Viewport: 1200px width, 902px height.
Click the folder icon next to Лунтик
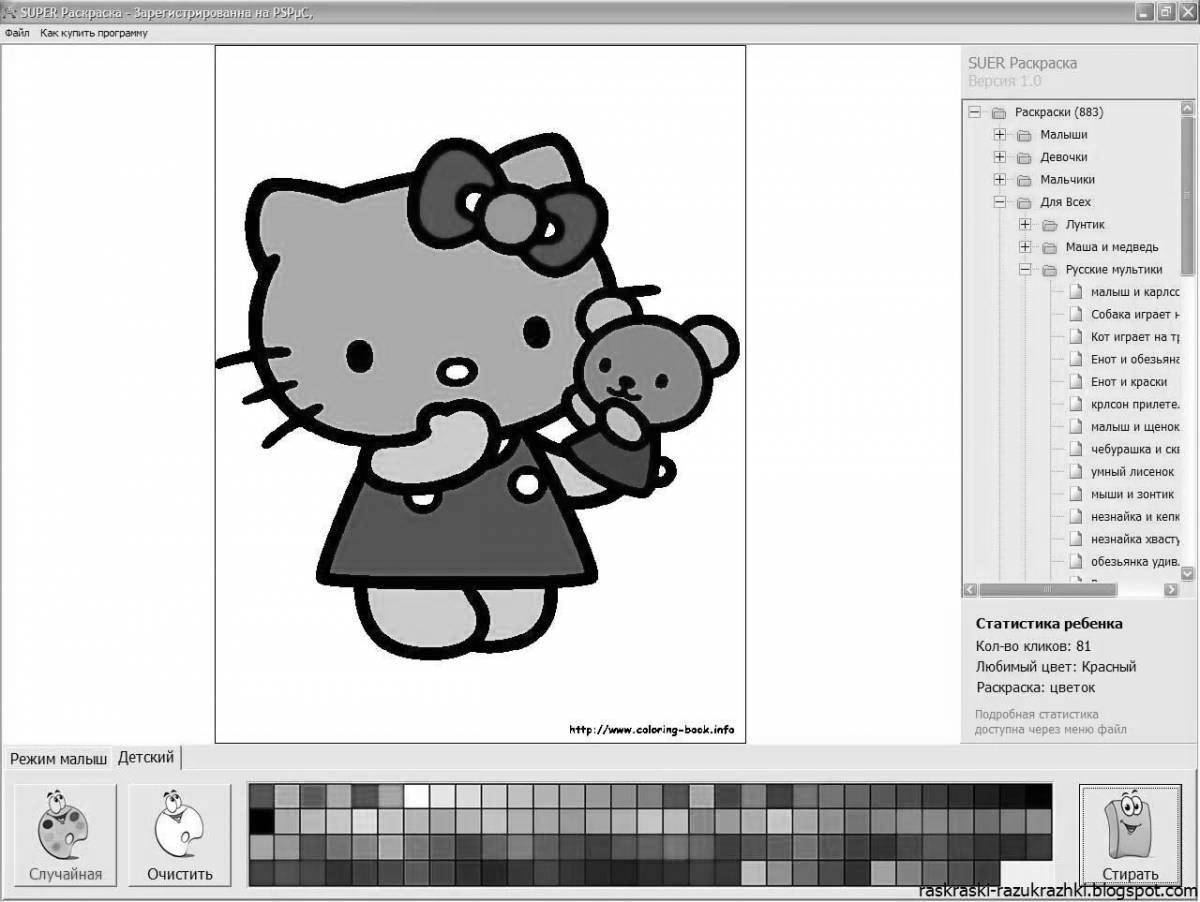(1049, 225)
